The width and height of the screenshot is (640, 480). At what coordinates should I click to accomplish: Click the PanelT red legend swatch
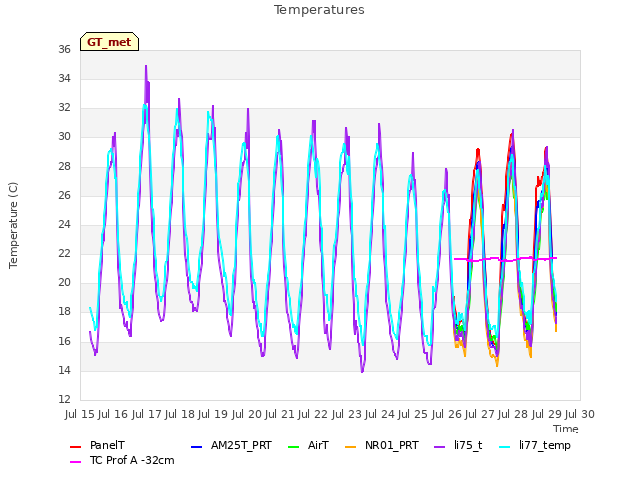pyautogui.click(x=76, y=447)
